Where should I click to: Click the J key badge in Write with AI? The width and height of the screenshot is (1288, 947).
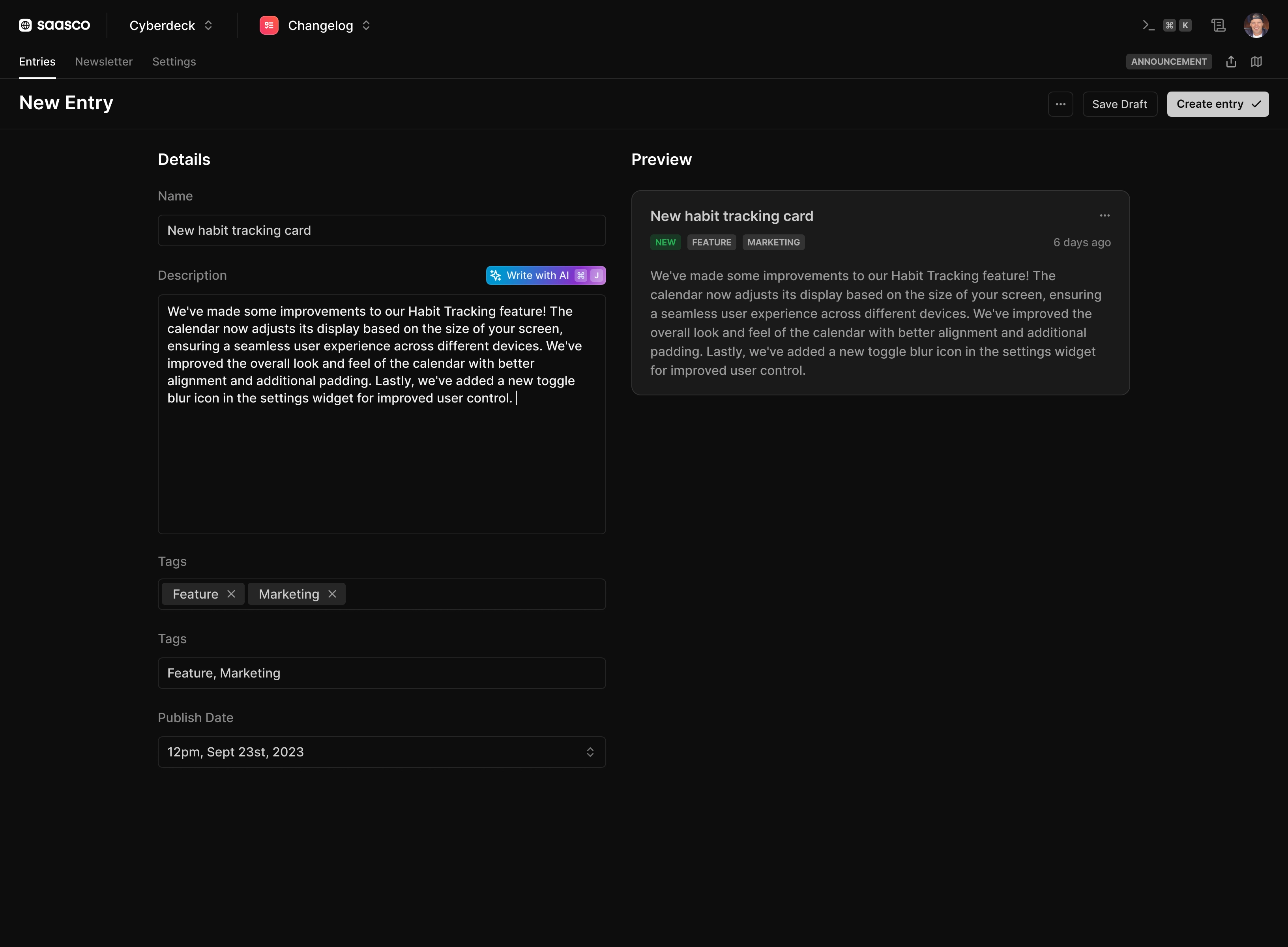(x=596, y=275)
